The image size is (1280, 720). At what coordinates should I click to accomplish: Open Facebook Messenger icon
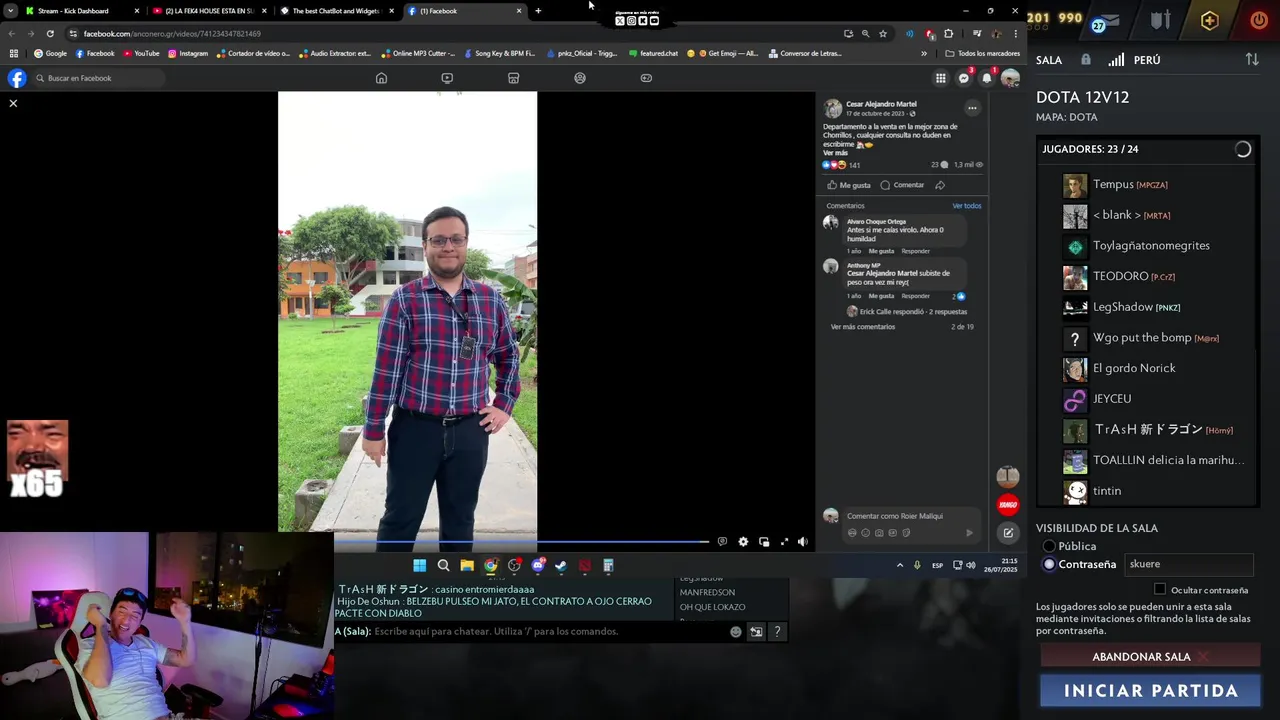pos(964,78)
